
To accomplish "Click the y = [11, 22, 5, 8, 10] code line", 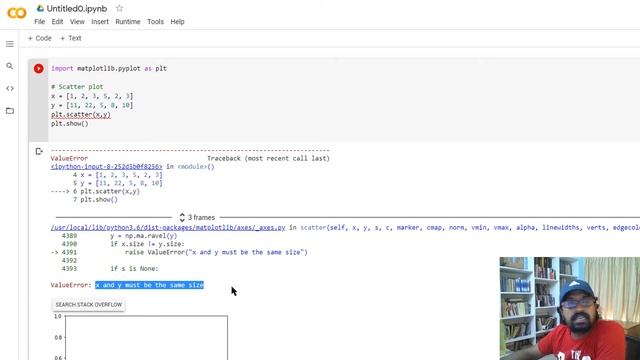I will [x=92, y=105].
